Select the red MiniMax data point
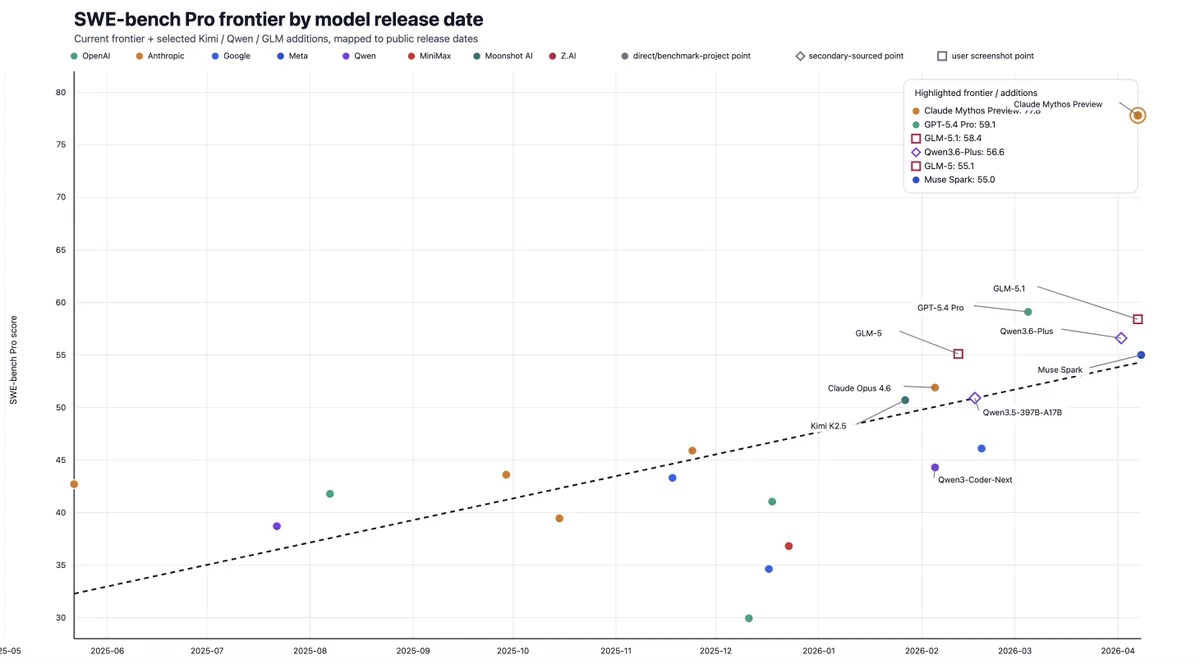1200x664 pixels. coord(789,546)
